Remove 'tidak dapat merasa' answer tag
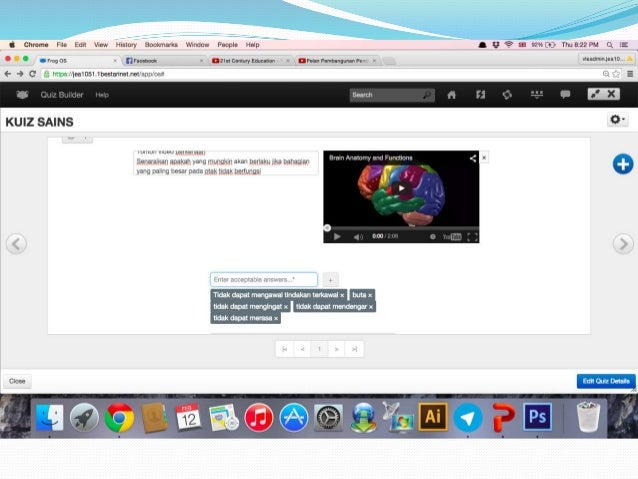Image resolution: width=638 pixels, height=479 pixels. click(276, 318)
